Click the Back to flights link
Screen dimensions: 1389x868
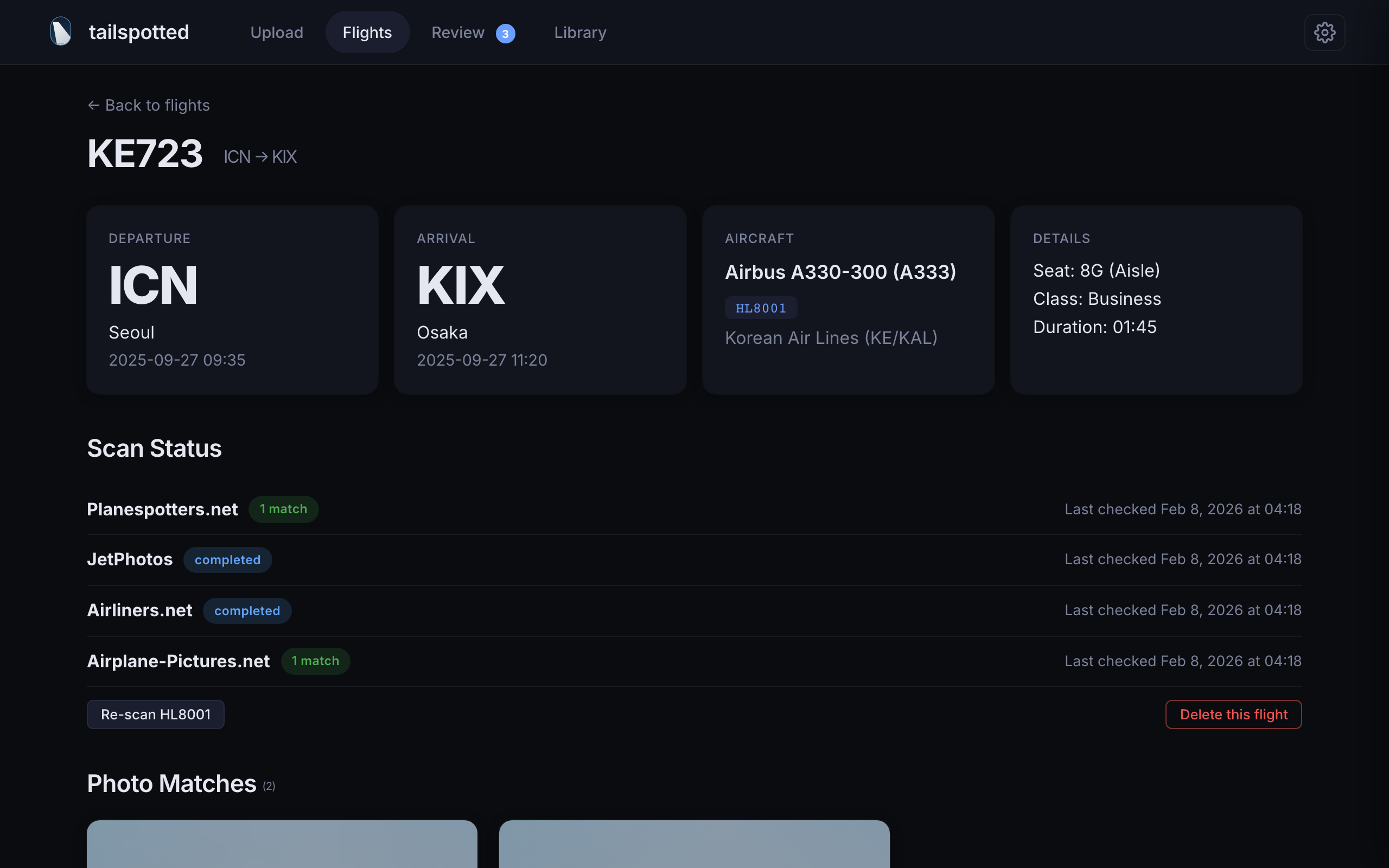pyautogui.click(x=157, y=106)
